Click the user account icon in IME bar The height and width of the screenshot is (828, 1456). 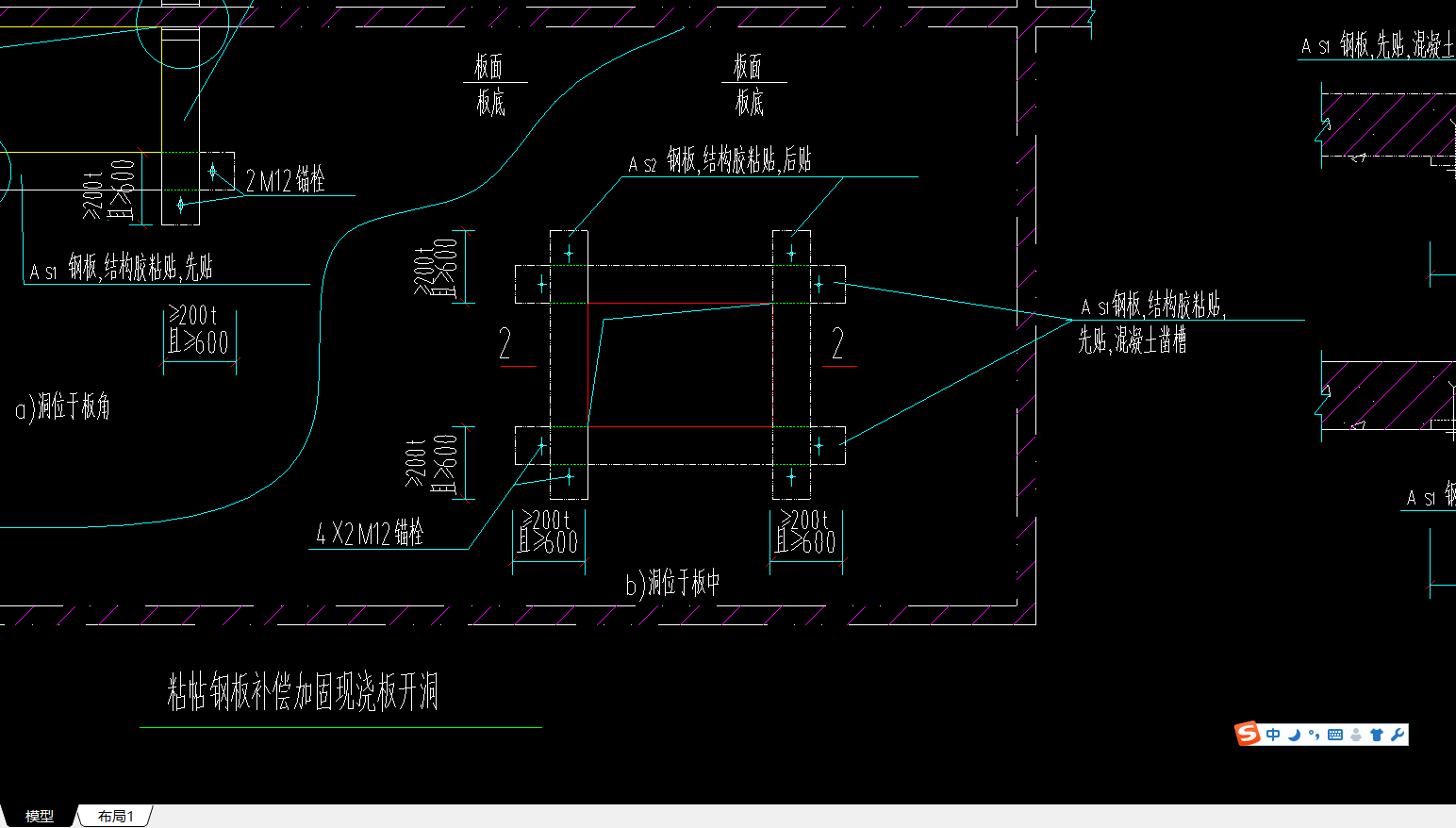point(1356,735)
